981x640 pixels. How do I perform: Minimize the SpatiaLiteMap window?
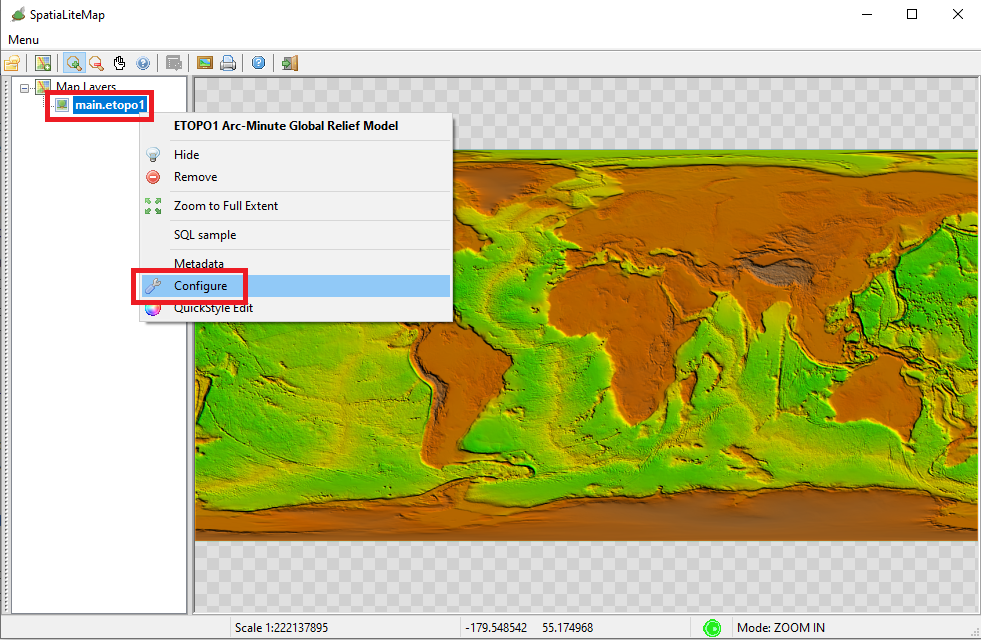coord(867,14)
